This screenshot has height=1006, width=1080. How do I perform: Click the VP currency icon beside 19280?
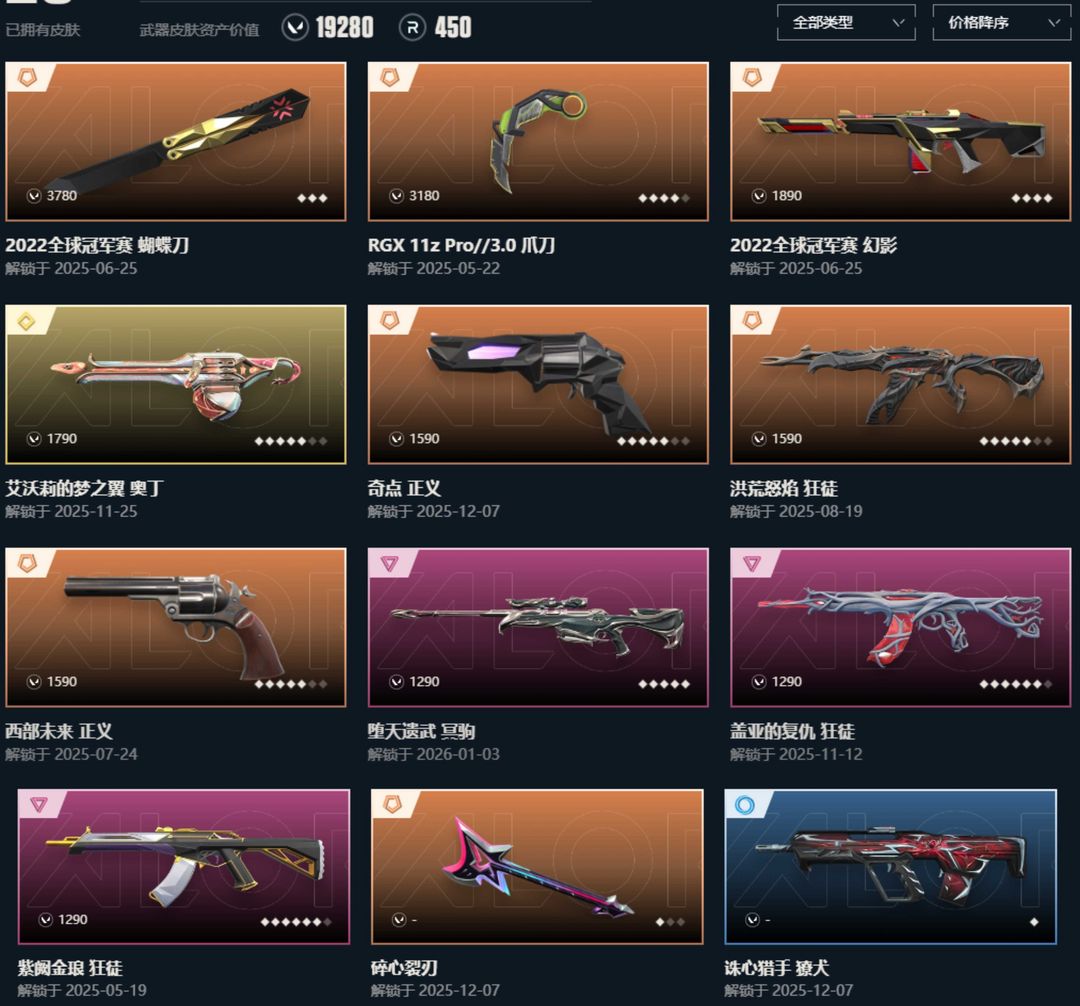295,28
